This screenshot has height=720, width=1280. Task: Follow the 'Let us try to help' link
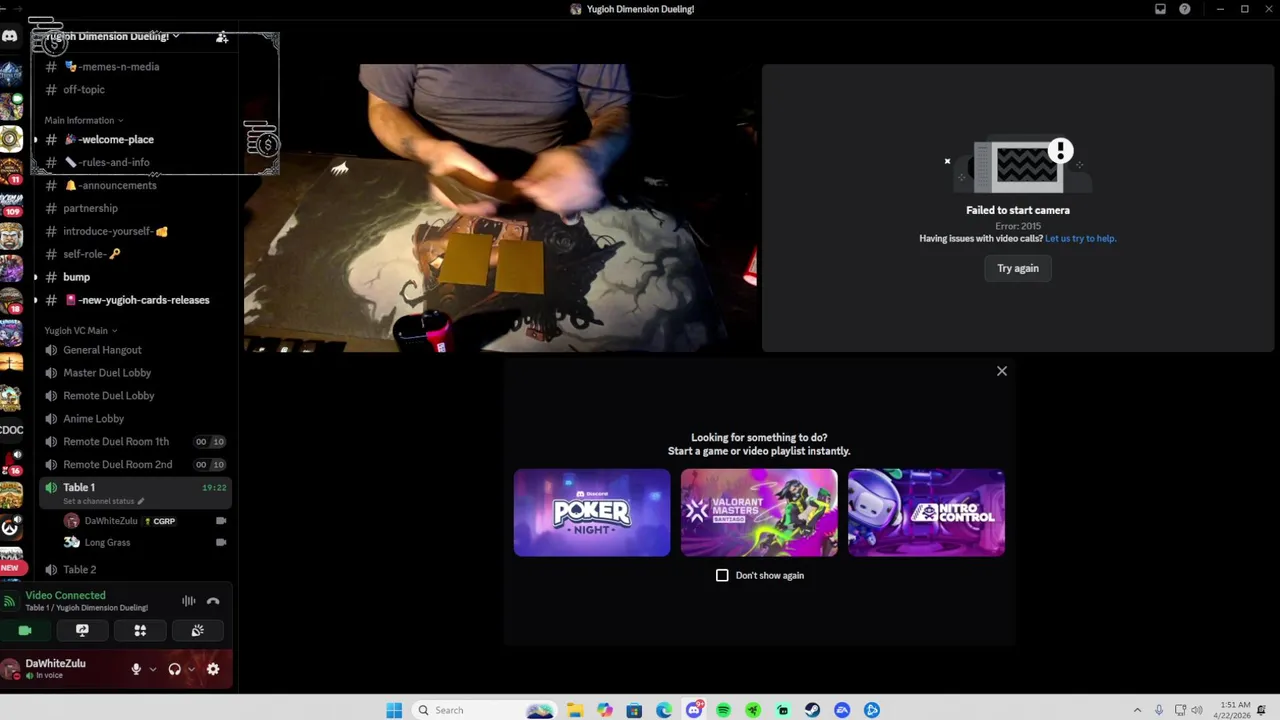(x=1080, y=238)
